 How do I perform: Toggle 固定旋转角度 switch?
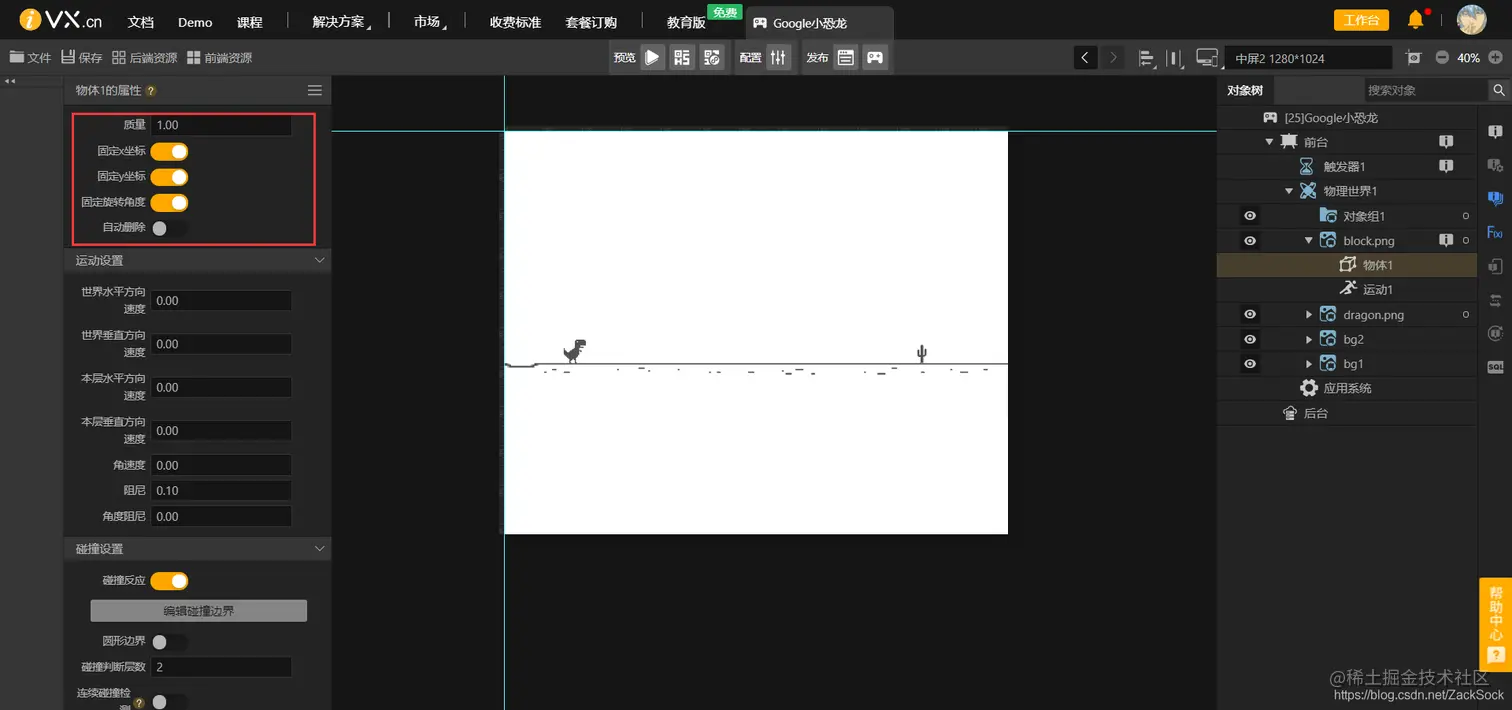[x=169, y=202]
